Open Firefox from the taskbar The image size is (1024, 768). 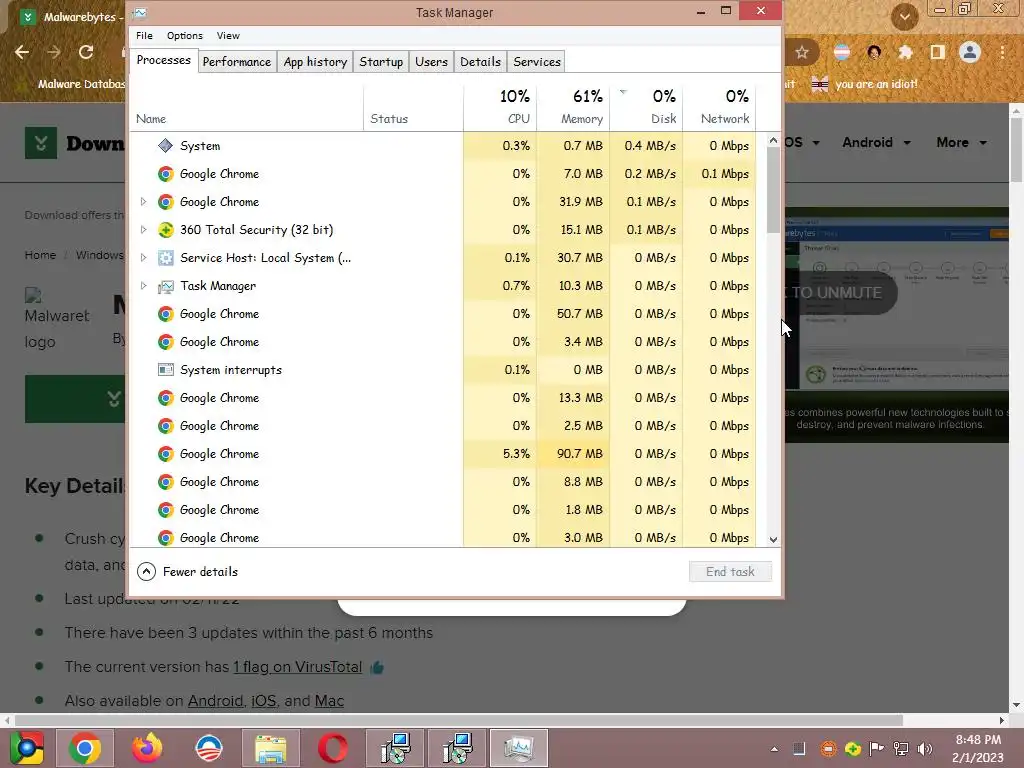point(147,748)
